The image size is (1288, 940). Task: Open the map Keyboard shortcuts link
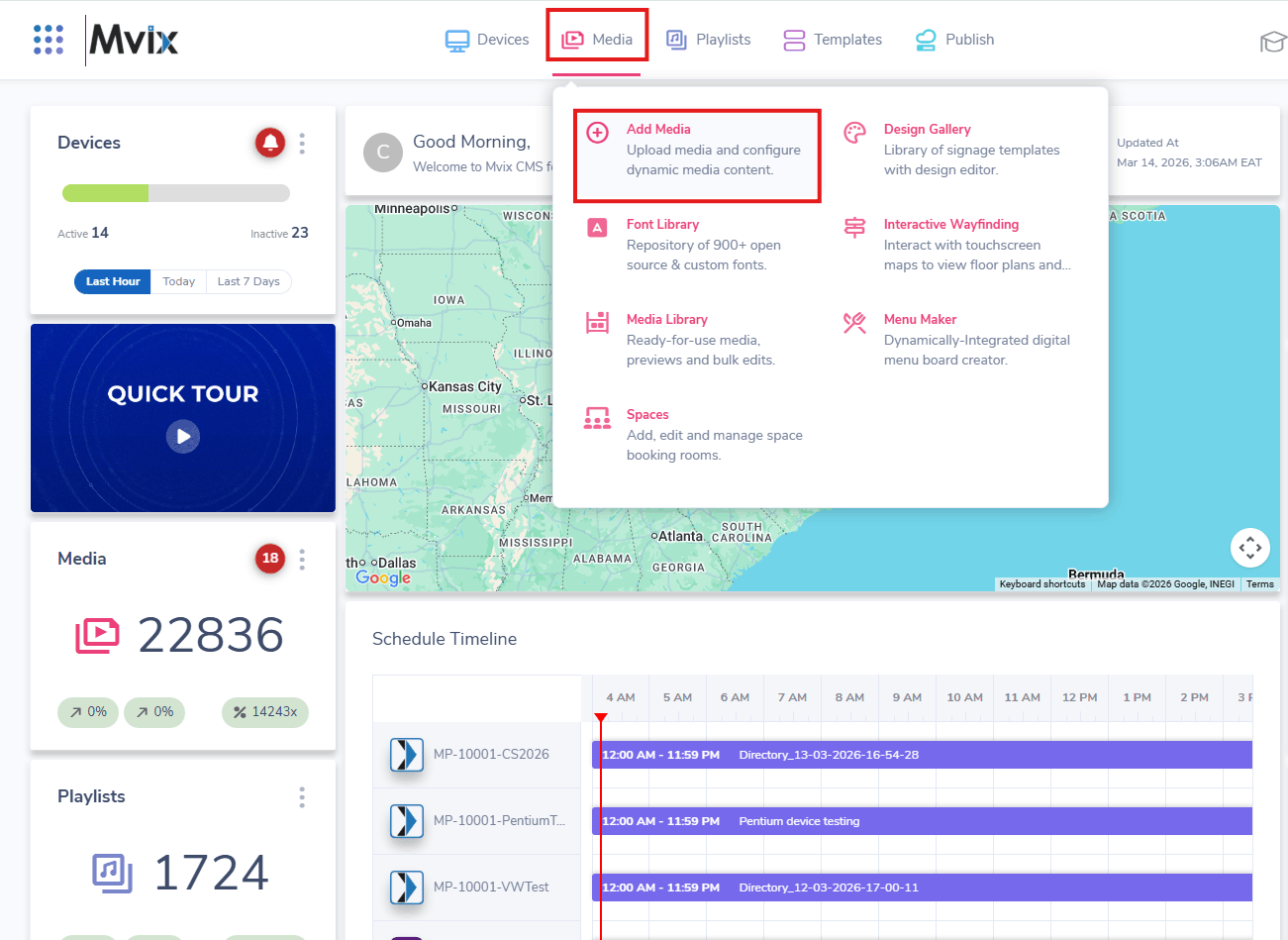tap(1042, 584)
